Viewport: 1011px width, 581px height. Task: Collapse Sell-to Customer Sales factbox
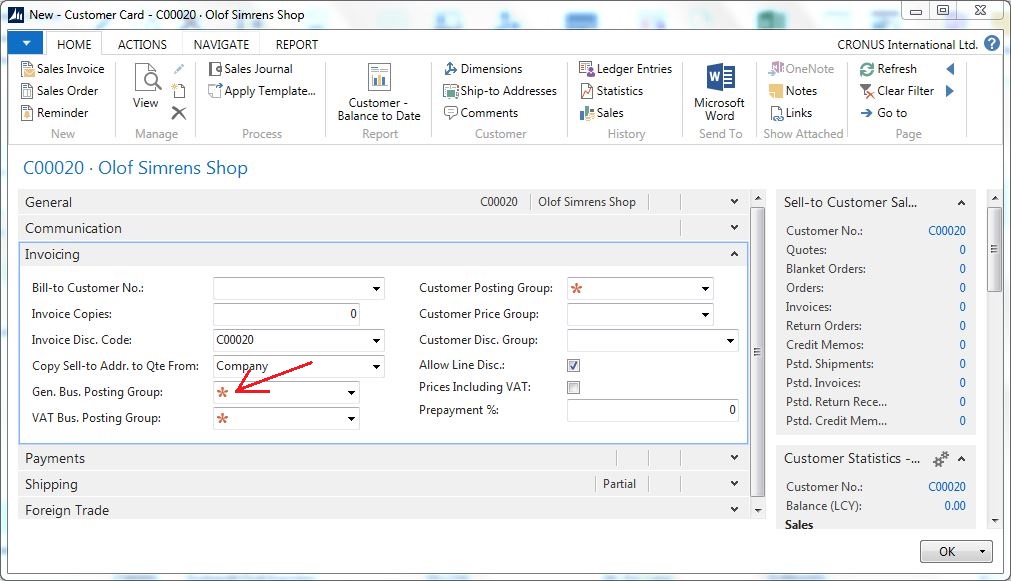pyautogui.click(x=961, y=202)
